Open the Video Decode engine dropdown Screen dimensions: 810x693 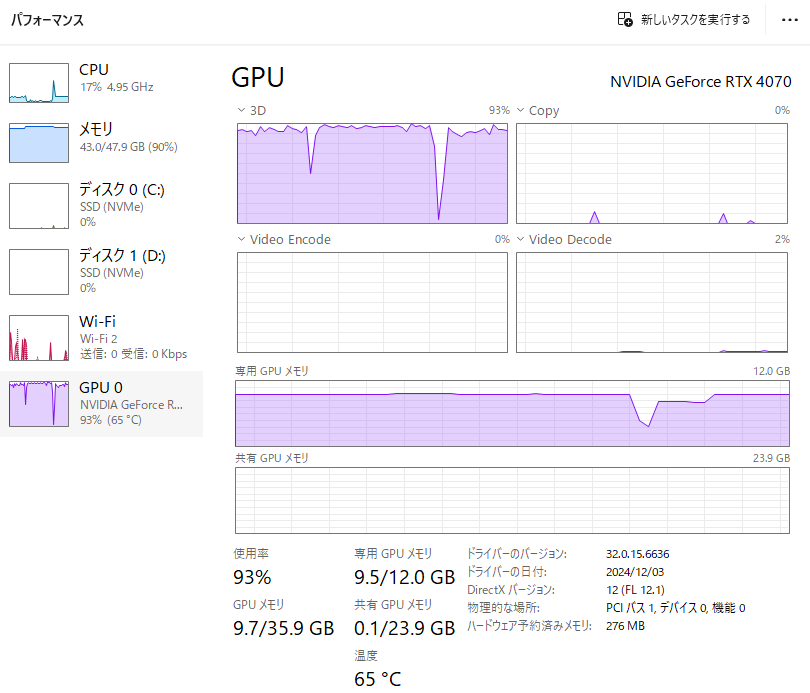521,240
